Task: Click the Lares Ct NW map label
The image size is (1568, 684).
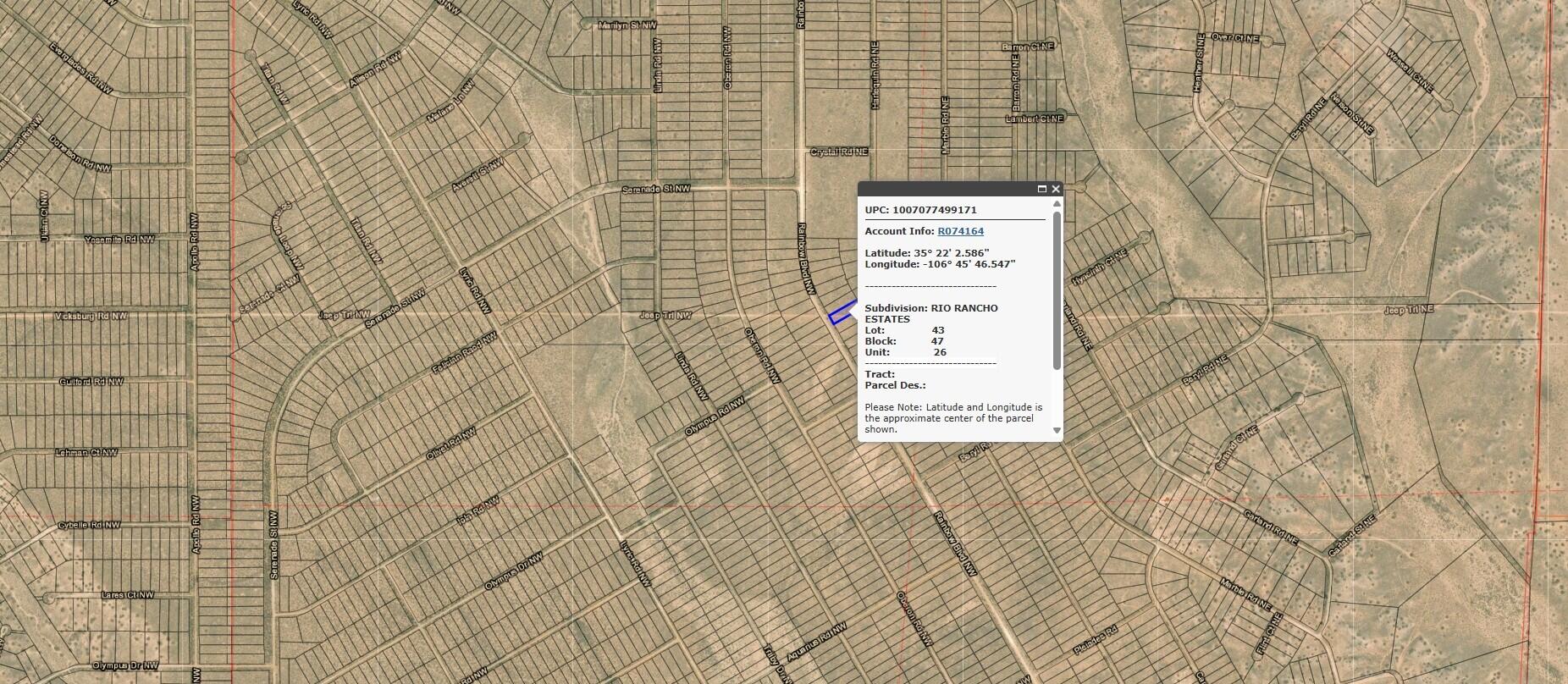Action: coord(130,595)
